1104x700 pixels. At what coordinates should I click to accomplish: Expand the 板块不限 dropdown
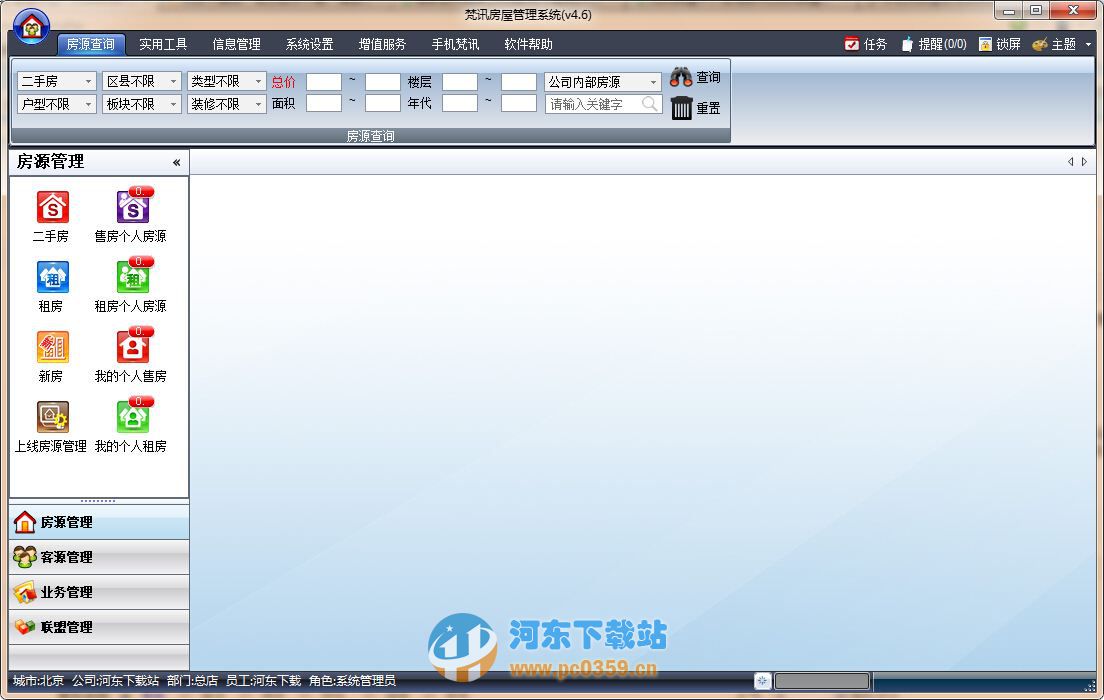point(173,104)
